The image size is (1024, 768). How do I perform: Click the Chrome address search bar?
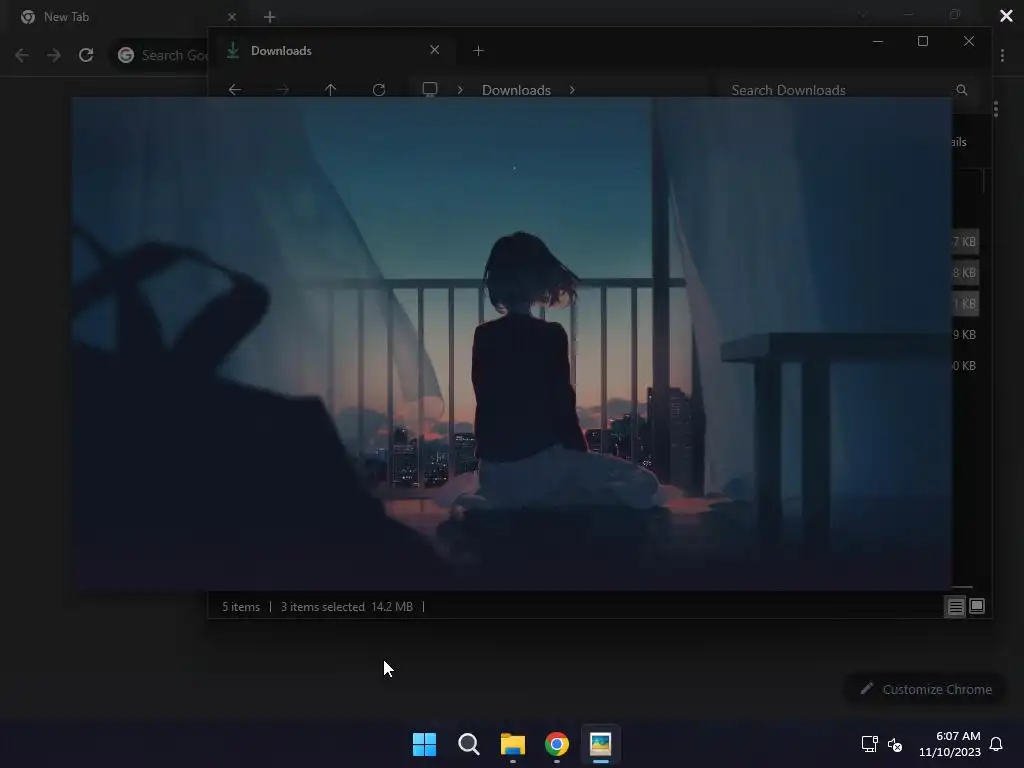(x=160, y=56)
